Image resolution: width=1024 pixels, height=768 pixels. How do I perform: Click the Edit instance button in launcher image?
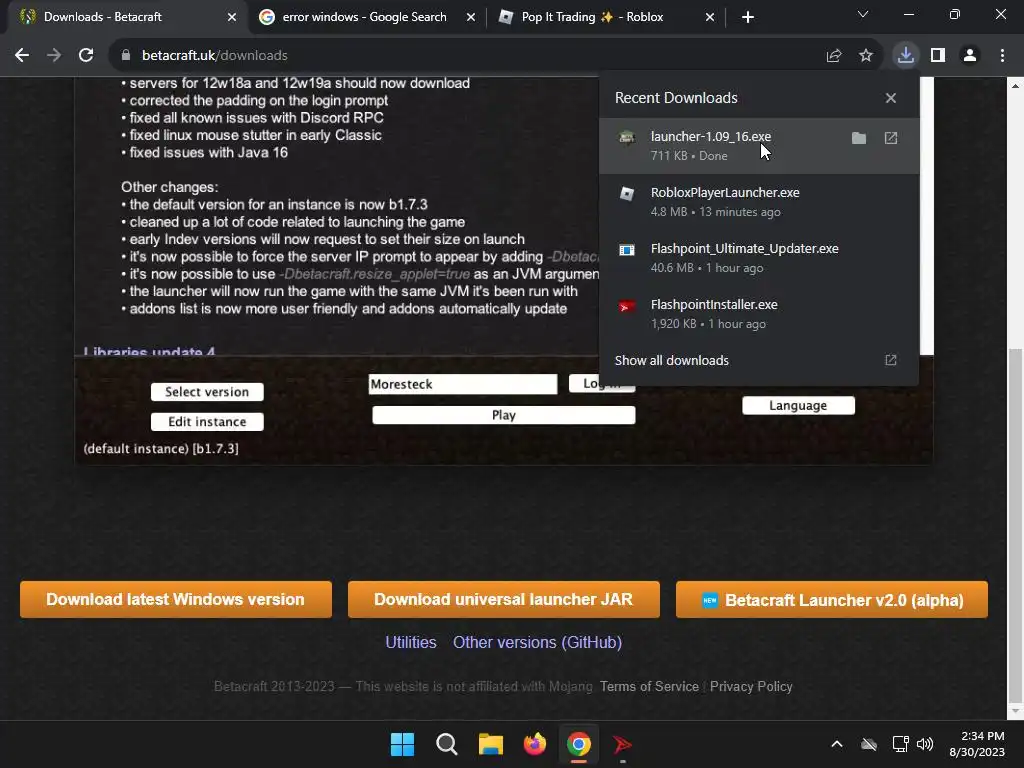point(207,422)
